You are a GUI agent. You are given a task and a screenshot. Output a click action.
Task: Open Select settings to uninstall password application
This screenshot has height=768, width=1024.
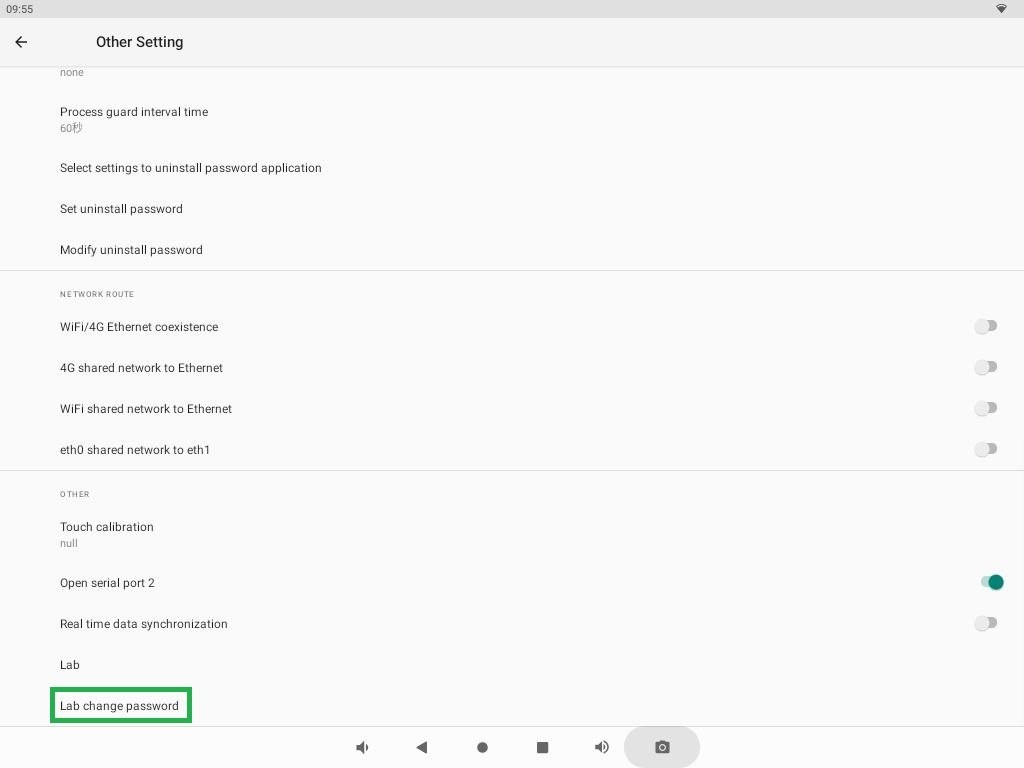(191, 168)
